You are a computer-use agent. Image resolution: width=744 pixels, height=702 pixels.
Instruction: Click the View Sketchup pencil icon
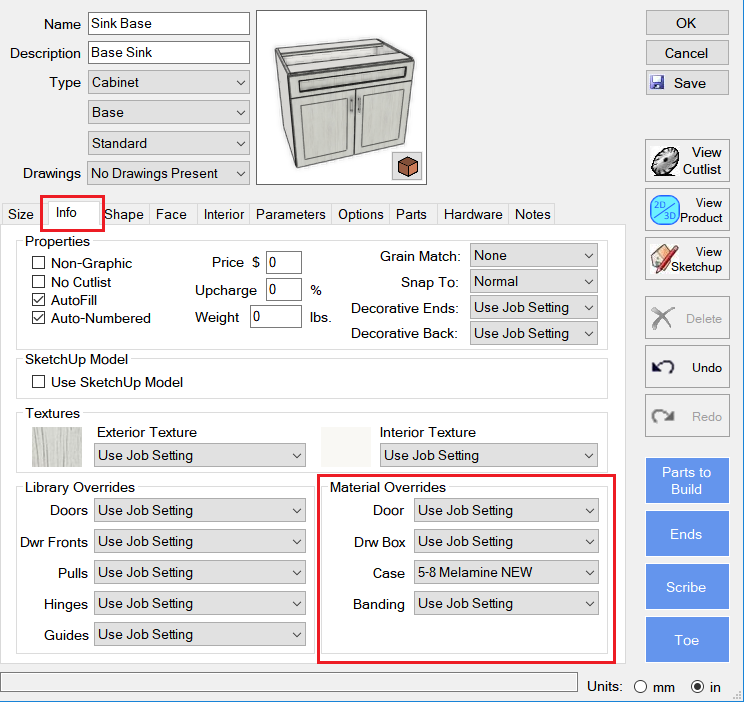[x=664, y=259]
